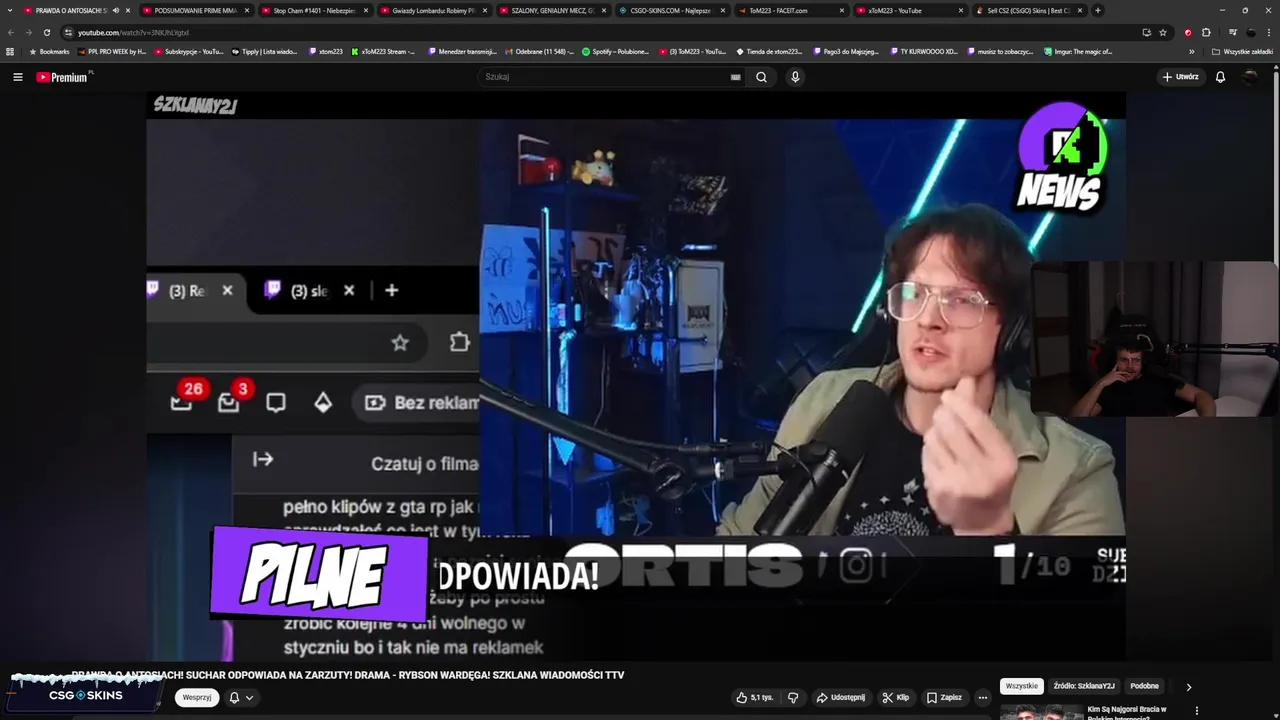Open tab search dropdown left of tabs
Image resolution: width=1280 pixels, height=720 pixels.
pos(9,10)
